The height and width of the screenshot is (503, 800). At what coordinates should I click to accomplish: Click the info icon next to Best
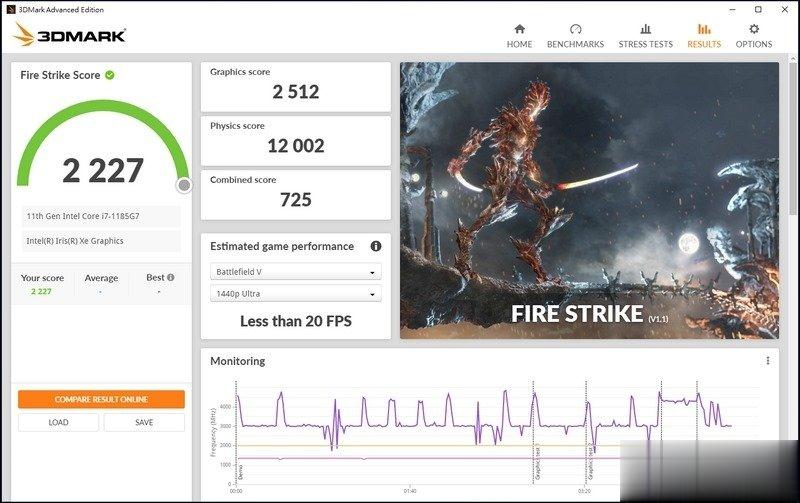pos(171,278)
